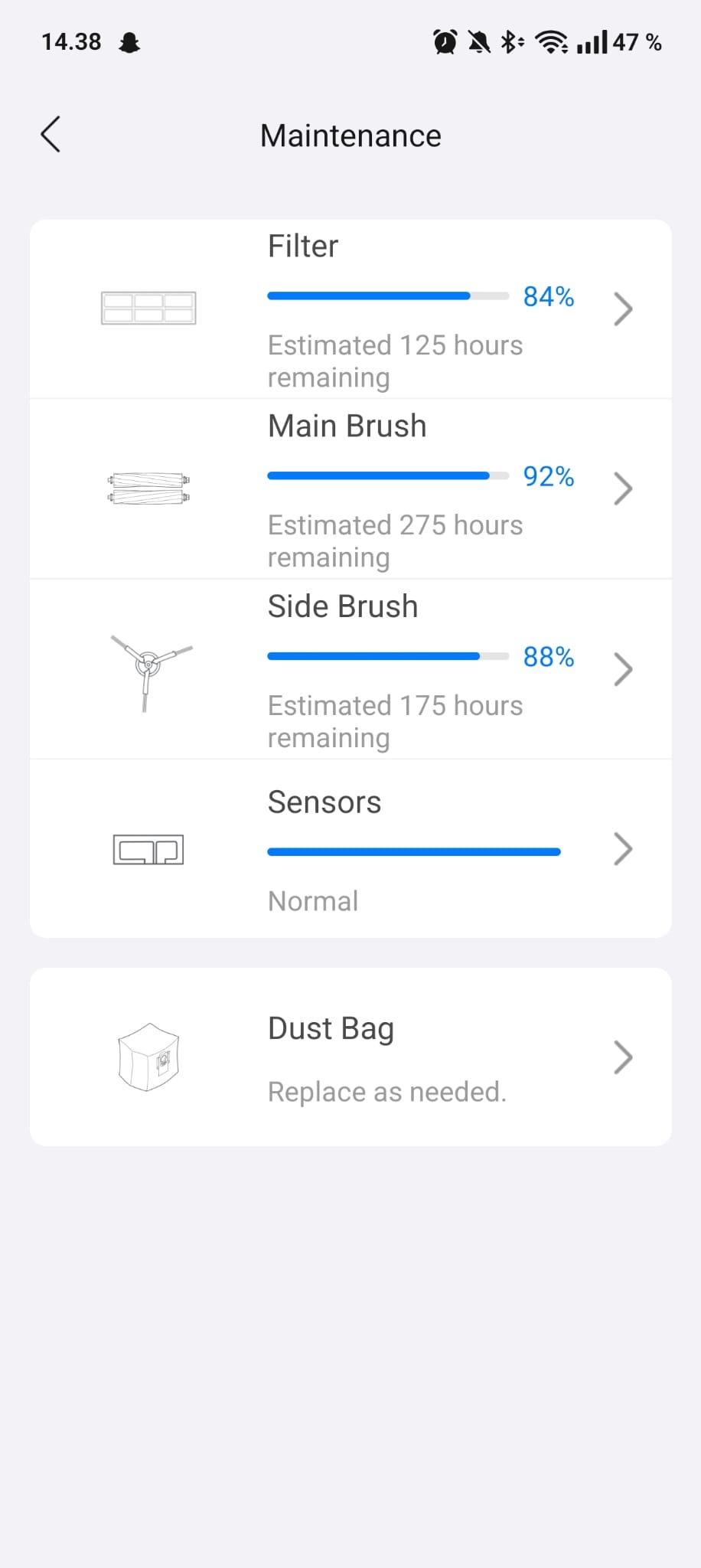Tap the Dust Bag icon
Image resolution: width=701 pixels, height=1568 pixels.
[148, 1057]
